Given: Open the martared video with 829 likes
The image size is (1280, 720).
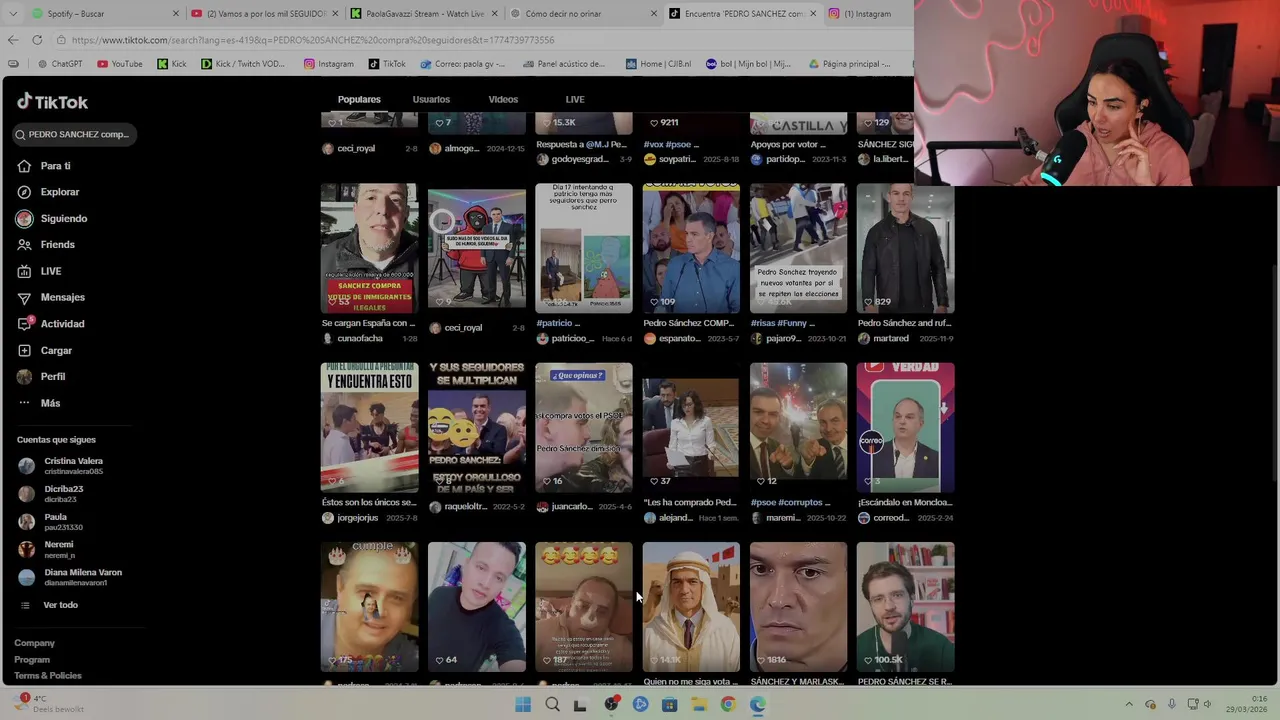Looking at the screenshot, I should coord(905,248).
